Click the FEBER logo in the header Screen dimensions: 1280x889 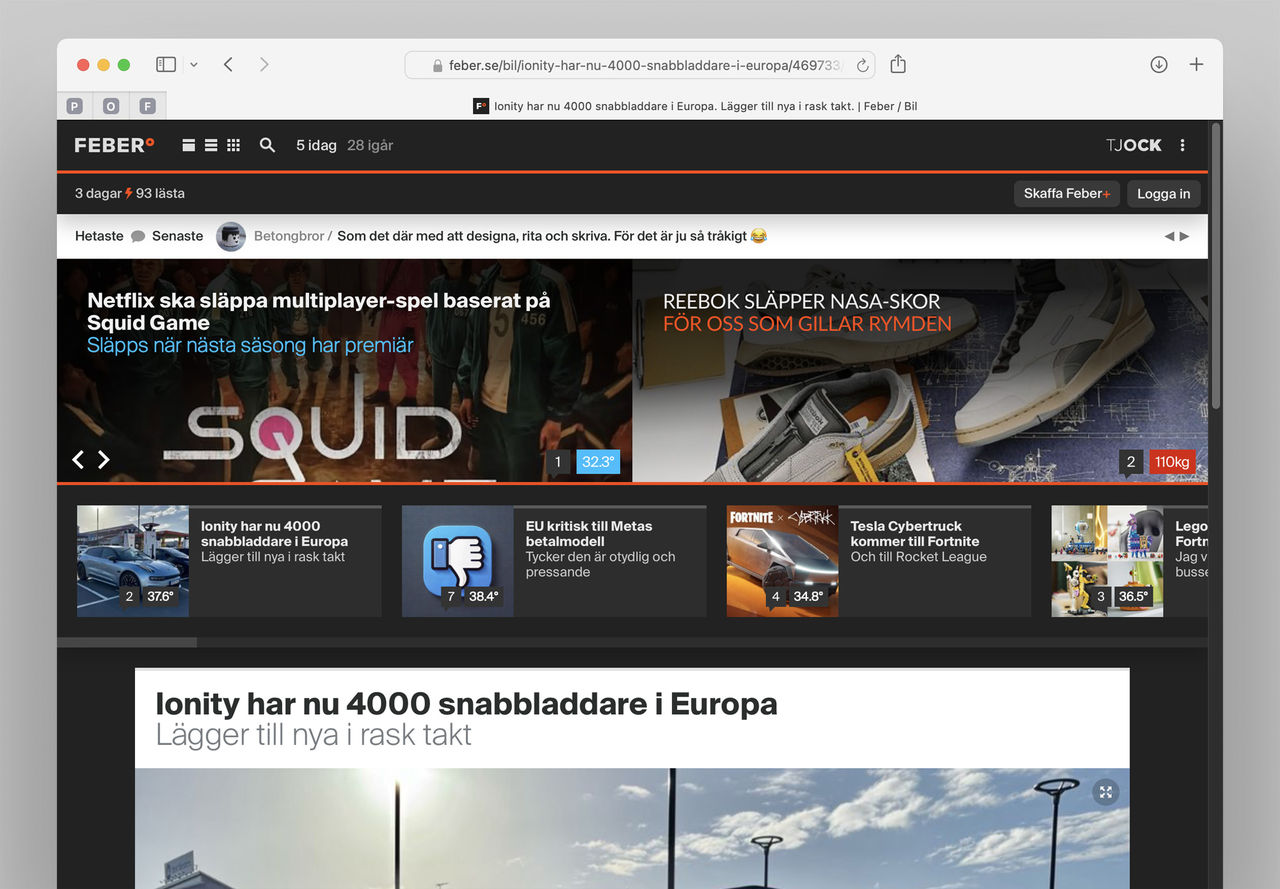pos(113,145)
